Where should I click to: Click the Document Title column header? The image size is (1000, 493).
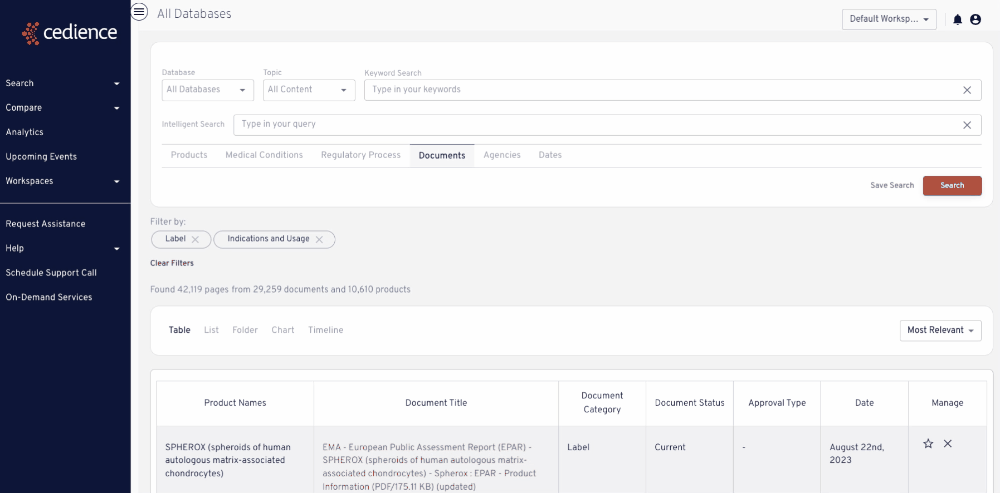pos(436,403)
